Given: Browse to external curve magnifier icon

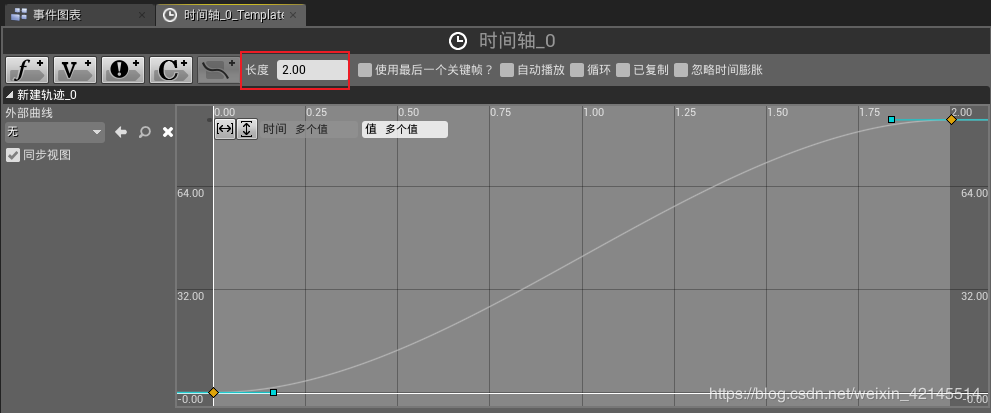Looking at the screenshot, I should point(145,132).
